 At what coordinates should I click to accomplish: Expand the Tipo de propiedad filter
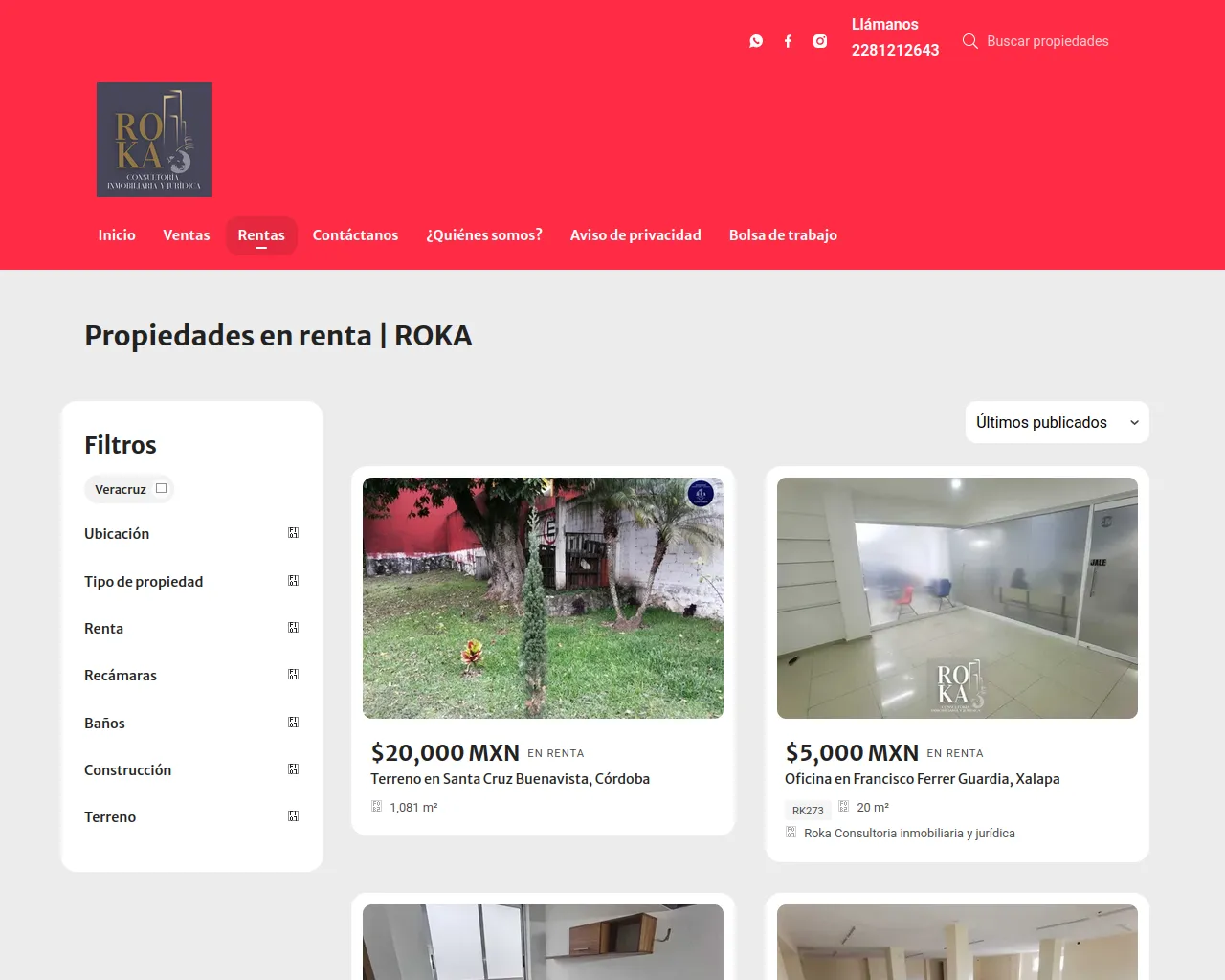(191, 581)
